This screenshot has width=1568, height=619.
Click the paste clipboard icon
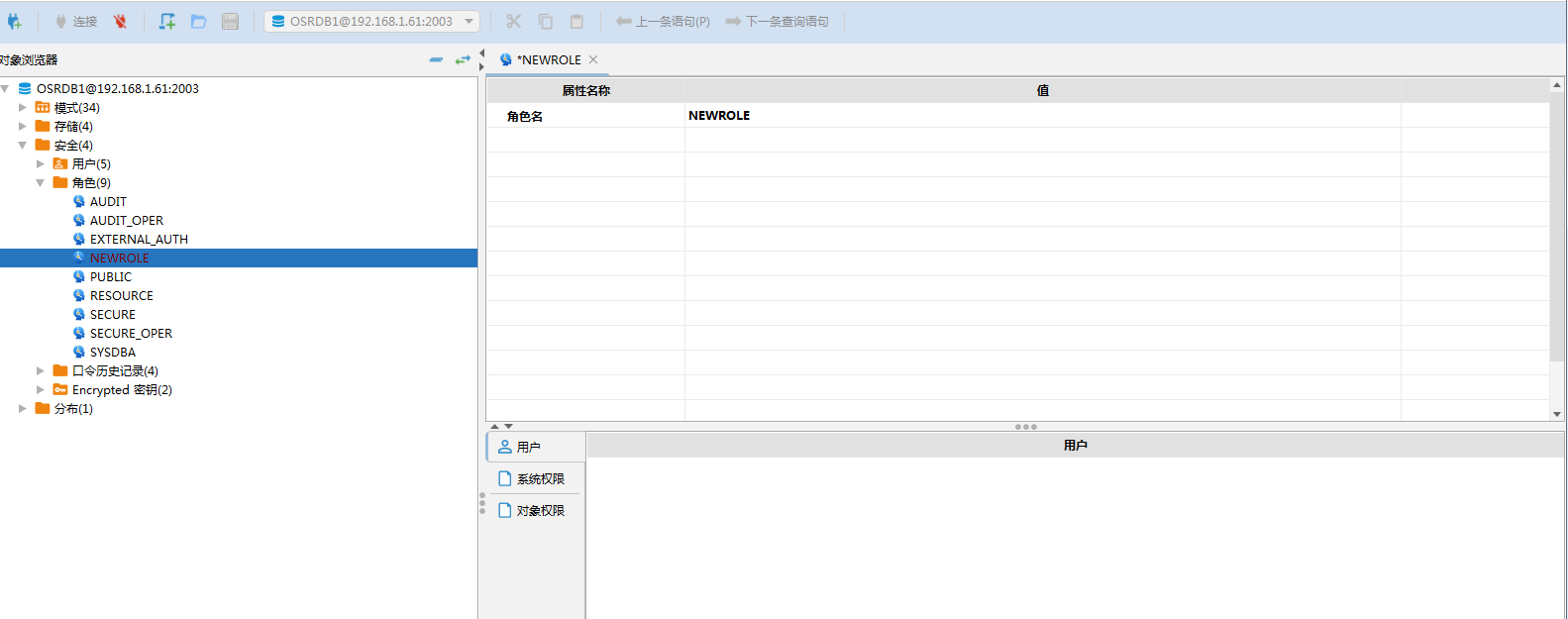[x=576, y=21]
